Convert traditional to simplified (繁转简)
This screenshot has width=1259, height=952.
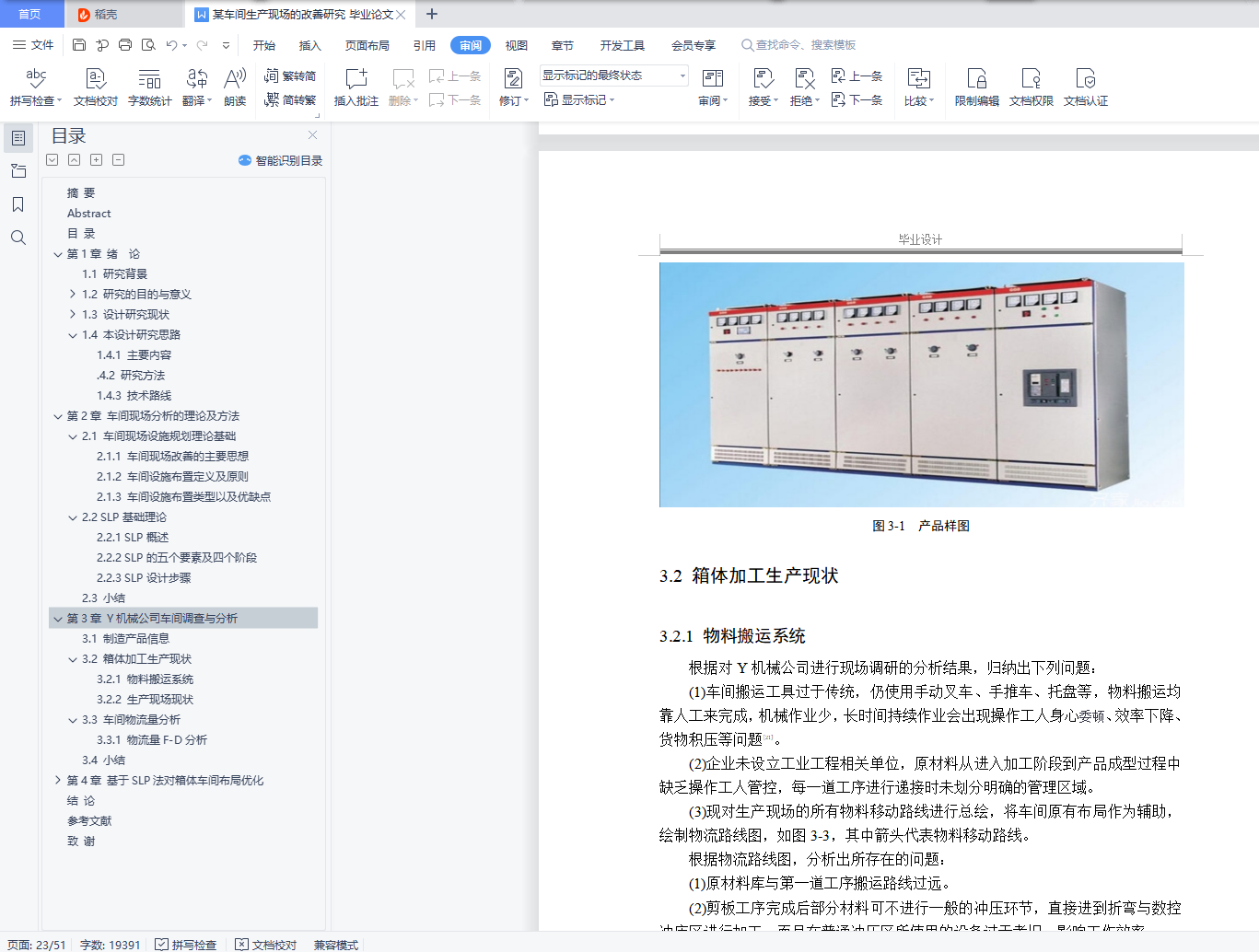click(290, 76)
